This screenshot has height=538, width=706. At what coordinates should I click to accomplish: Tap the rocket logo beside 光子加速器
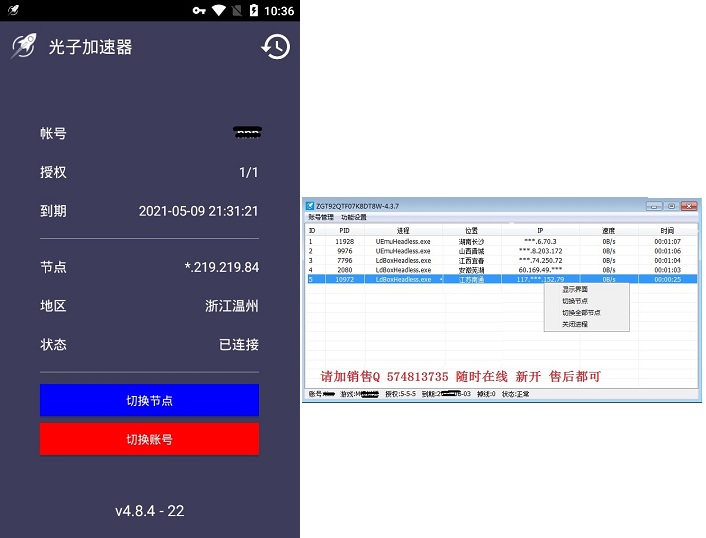coord(23,46)
